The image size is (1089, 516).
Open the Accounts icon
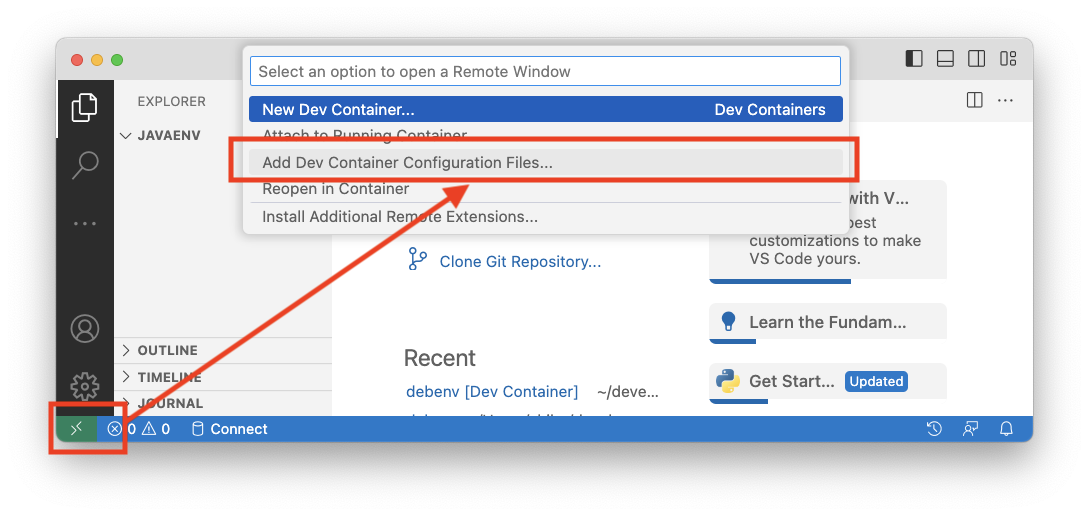pos(85,328)
